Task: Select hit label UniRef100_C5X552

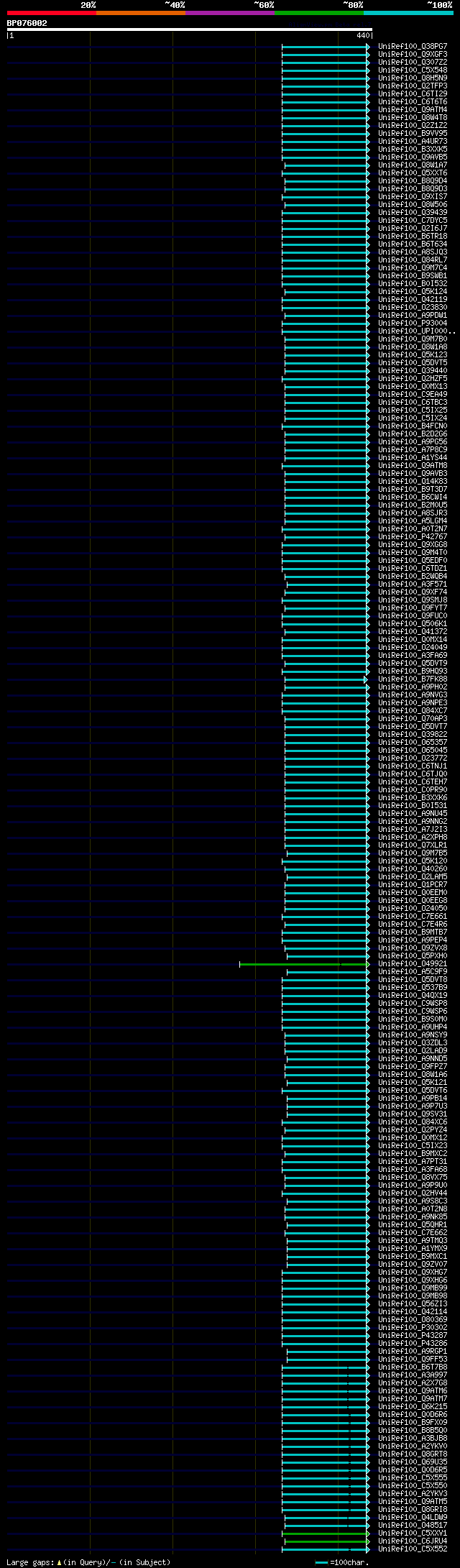Action: click(413, 1549)
